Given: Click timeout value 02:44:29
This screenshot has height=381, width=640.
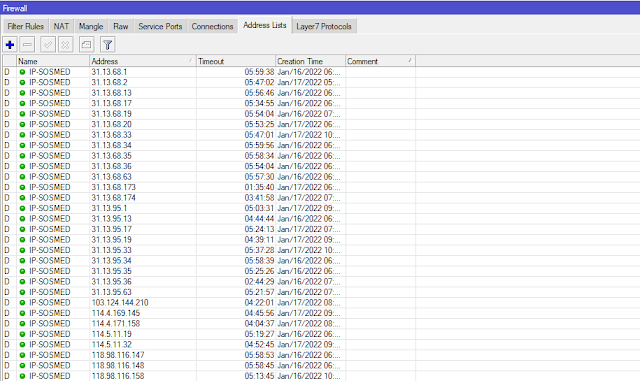Looking at the screenshot, I should tap(259, 281).
